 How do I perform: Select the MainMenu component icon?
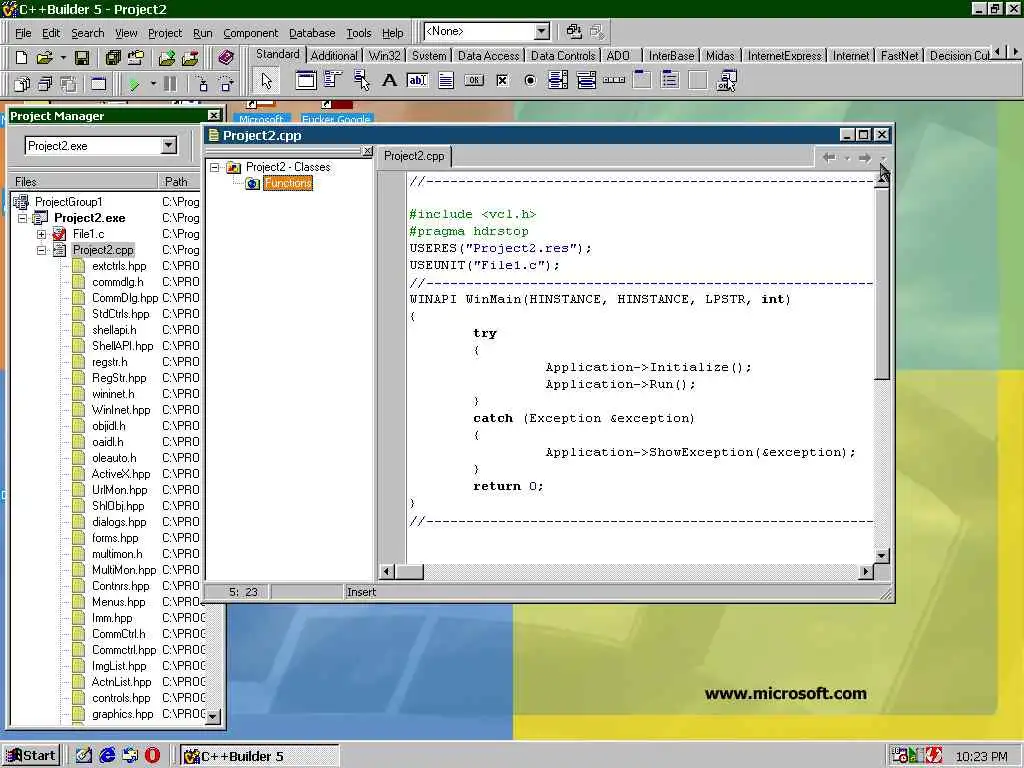(333, 80)
